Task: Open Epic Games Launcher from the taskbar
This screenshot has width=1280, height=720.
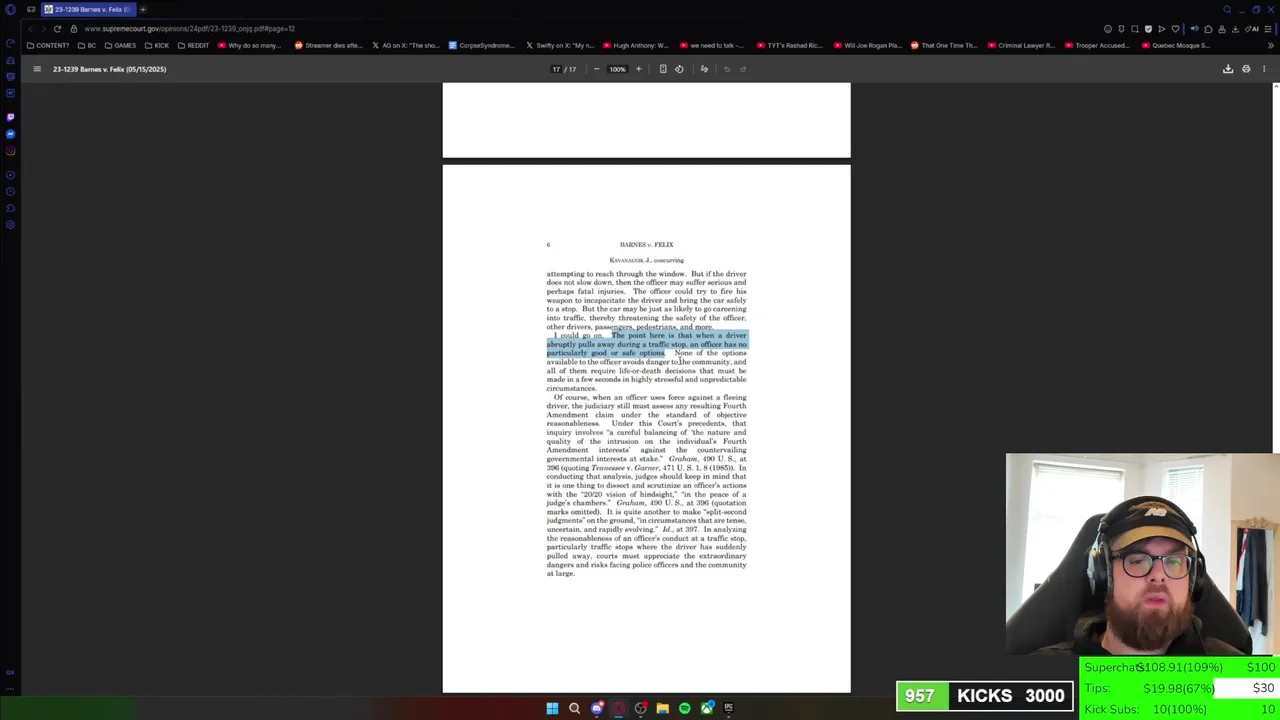Action: click(x=728, y=708)
